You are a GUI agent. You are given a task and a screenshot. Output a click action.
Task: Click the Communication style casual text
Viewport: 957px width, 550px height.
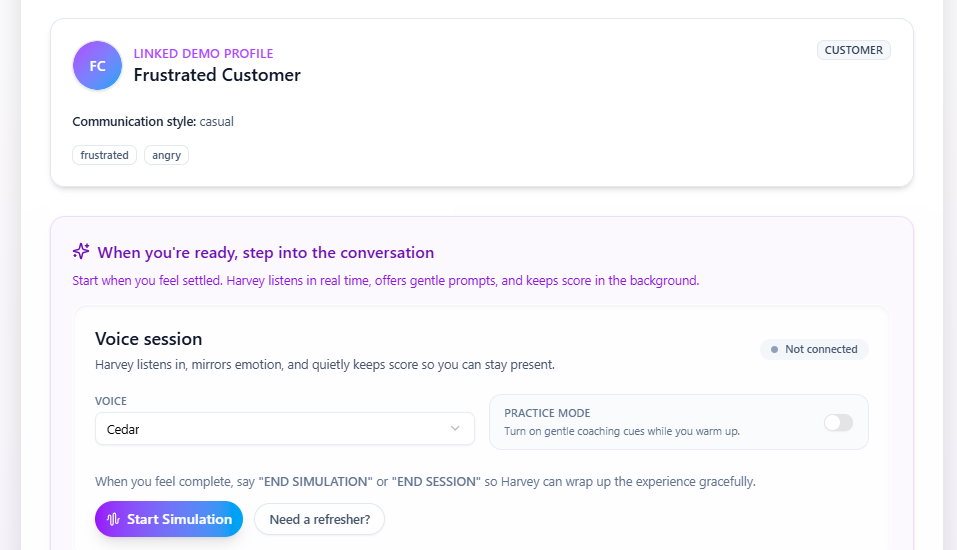[153, 122]
